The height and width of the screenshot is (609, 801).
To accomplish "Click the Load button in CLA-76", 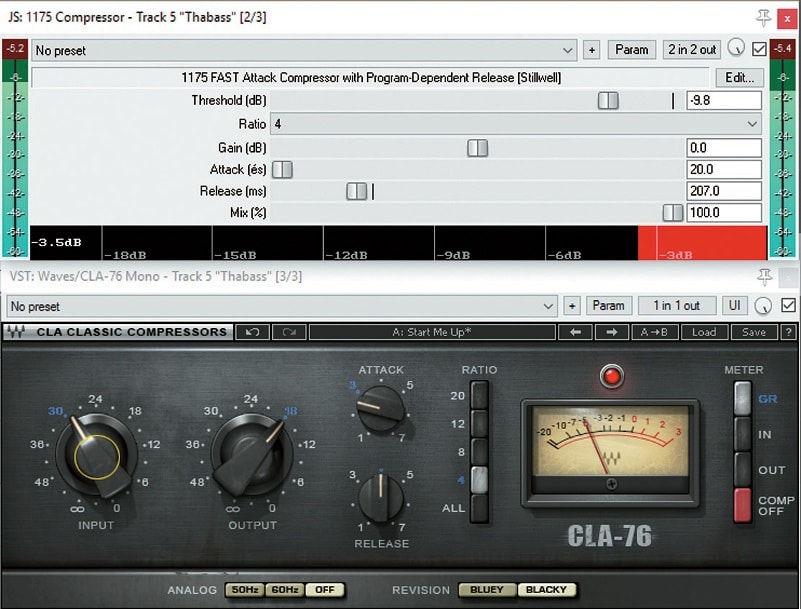I will tap(704, 332).
